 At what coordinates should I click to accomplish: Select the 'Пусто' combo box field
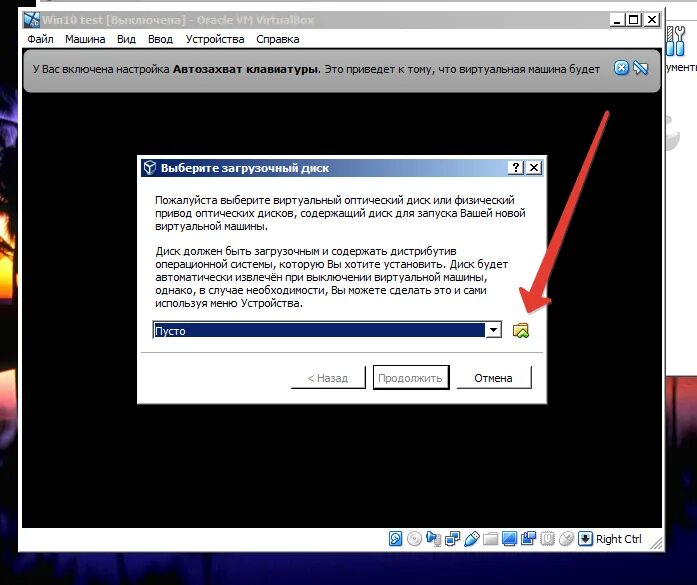click(x=327, y=330)
